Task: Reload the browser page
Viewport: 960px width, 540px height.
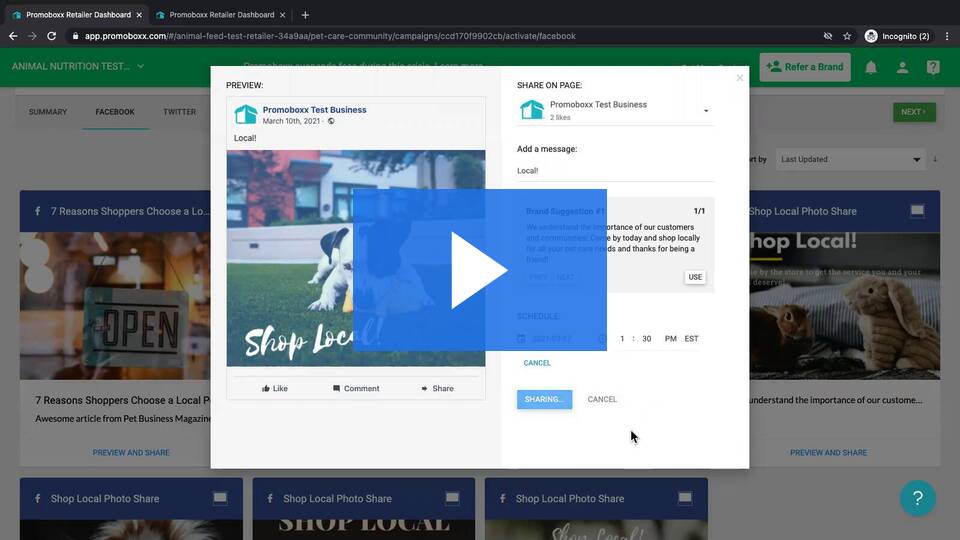Action: pyautogui.click(x=51, y=36)
